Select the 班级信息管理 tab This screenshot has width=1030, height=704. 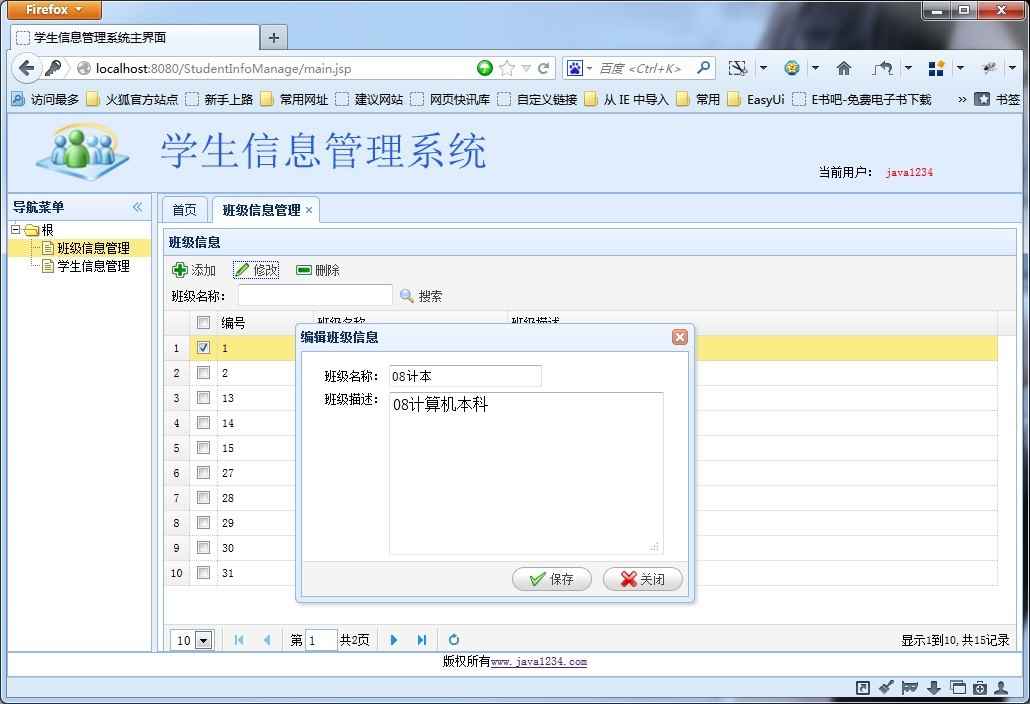pyautogui.click(x=261, y=210)
